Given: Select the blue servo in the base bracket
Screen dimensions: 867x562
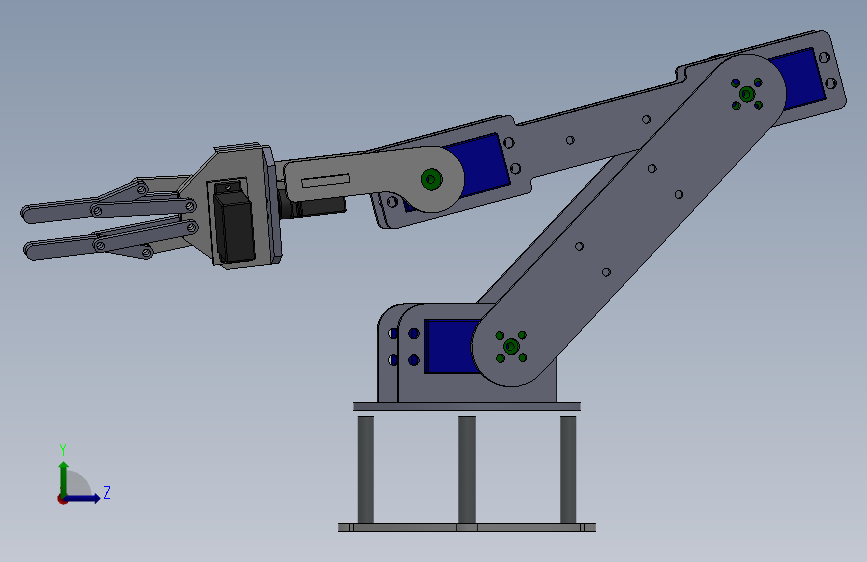Looking at the screenshot, I should point(451,347).
